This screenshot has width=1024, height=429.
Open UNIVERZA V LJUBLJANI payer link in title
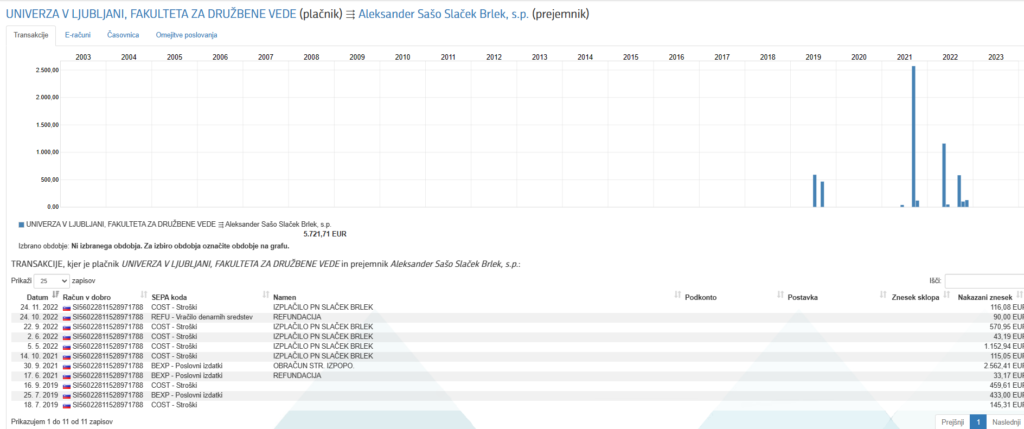pyautogui.click(x=151, y=14)
